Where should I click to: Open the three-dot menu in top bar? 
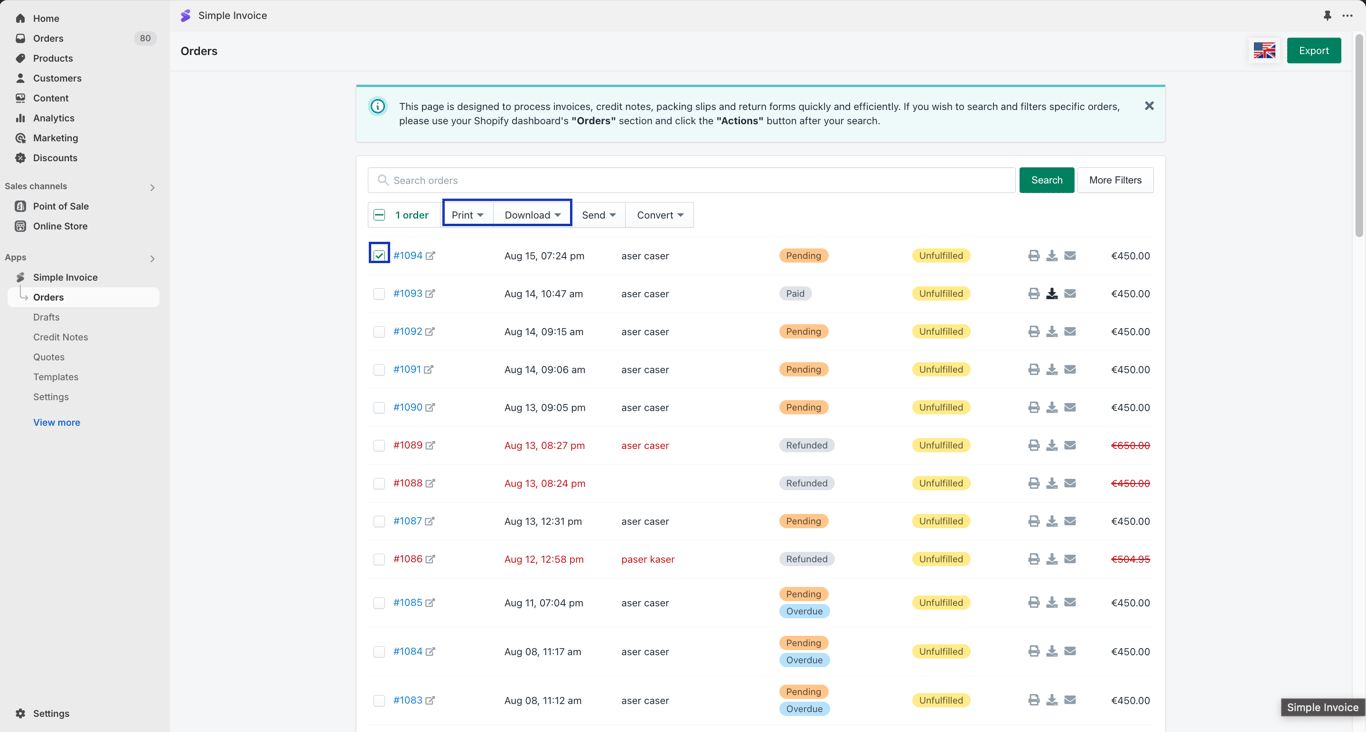[x=1347, y=16]
